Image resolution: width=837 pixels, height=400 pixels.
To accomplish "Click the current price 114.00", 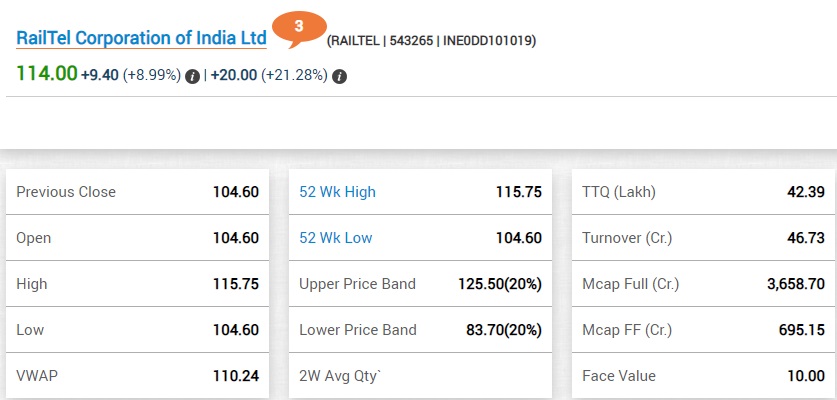I will click(47, 73).
